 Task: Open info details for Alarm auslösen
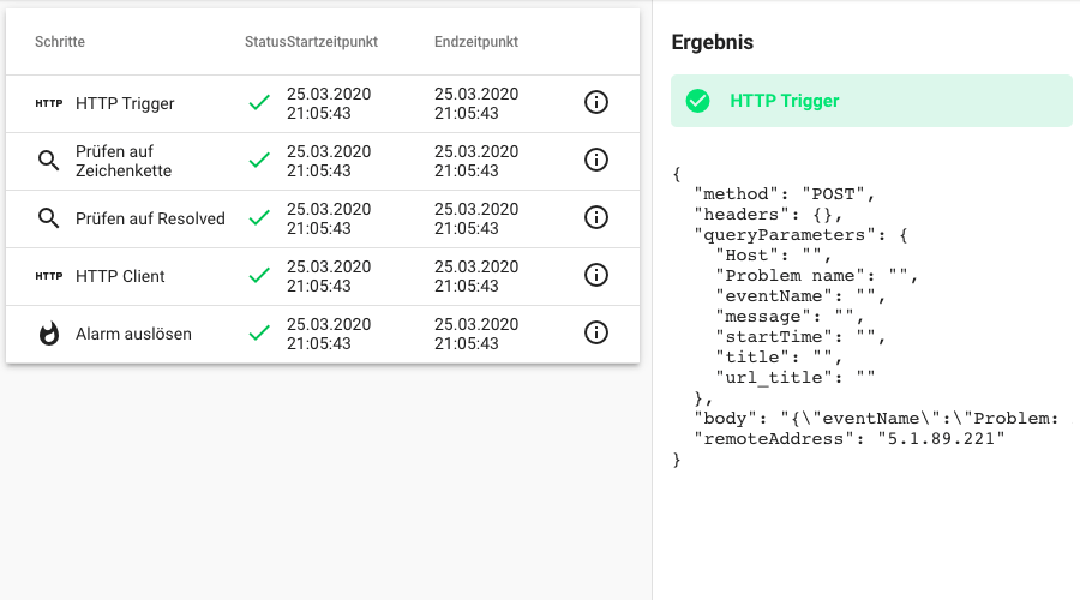pyautogui.click(x=596, y=332)
